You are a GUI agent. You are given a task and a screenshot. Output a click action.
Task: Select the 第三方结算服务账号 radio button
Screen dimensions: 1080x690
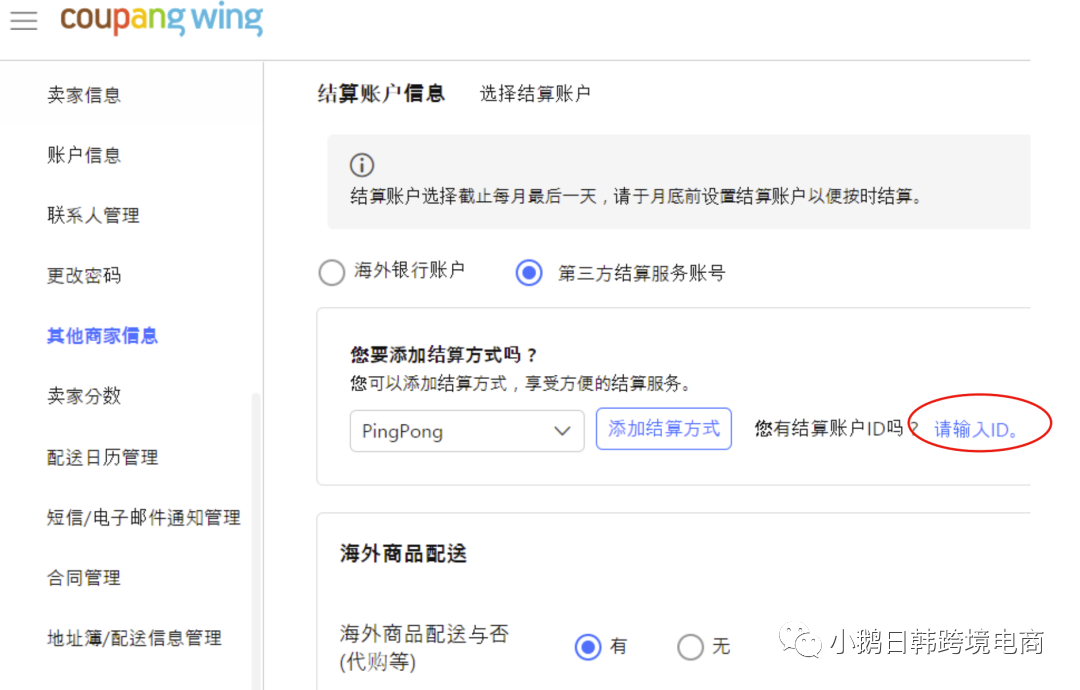(528, 272)
